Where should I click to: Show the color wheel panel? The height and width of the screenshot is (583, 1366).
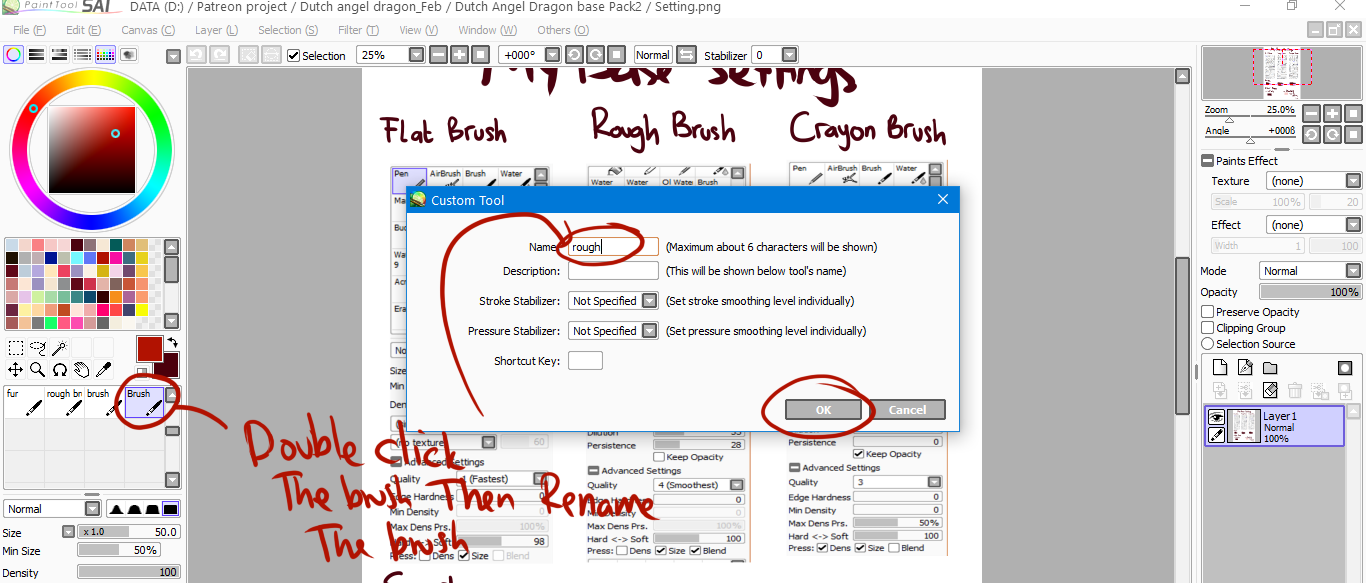13,55
